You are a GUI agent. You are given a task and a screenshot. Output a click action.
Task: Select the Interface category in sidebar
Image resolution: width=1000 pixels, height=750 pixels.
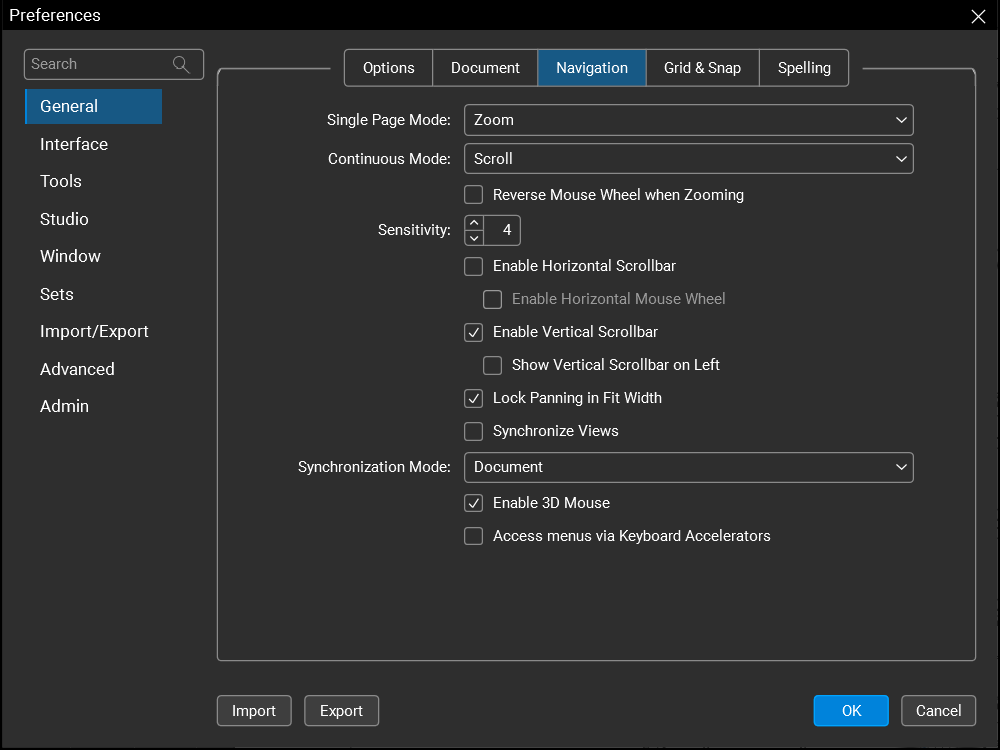[x=74, y=144]
